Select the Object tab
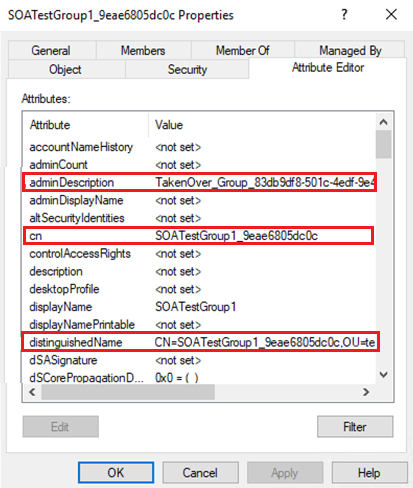The width and height of the screenshot is (413, 488). pyautogui.click(x=66, y=69)
